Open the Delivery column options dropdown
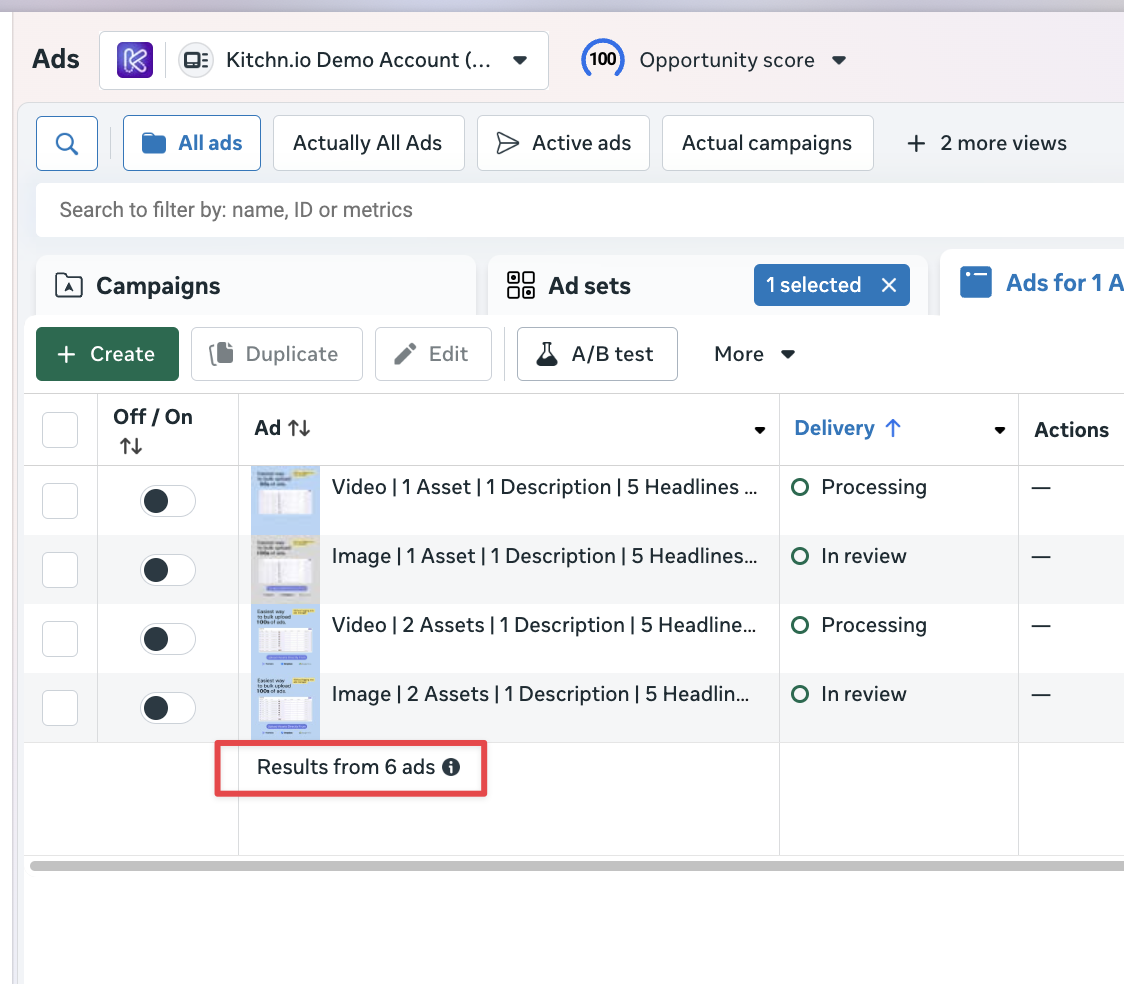Screen dimensions: 1124x984 point(999,430)
